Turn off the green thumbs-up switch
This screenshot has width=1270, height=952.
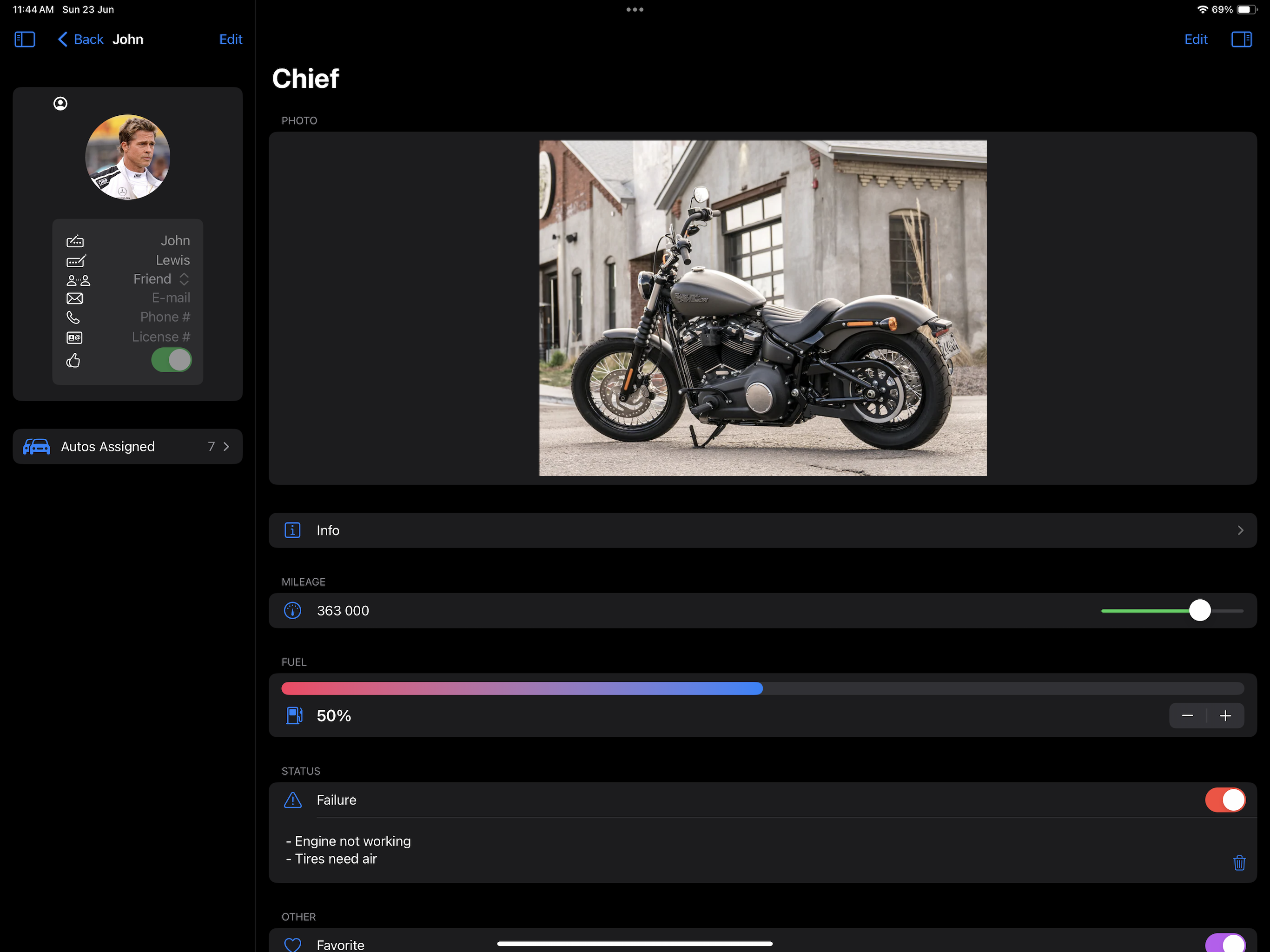(x=171, y=360)
